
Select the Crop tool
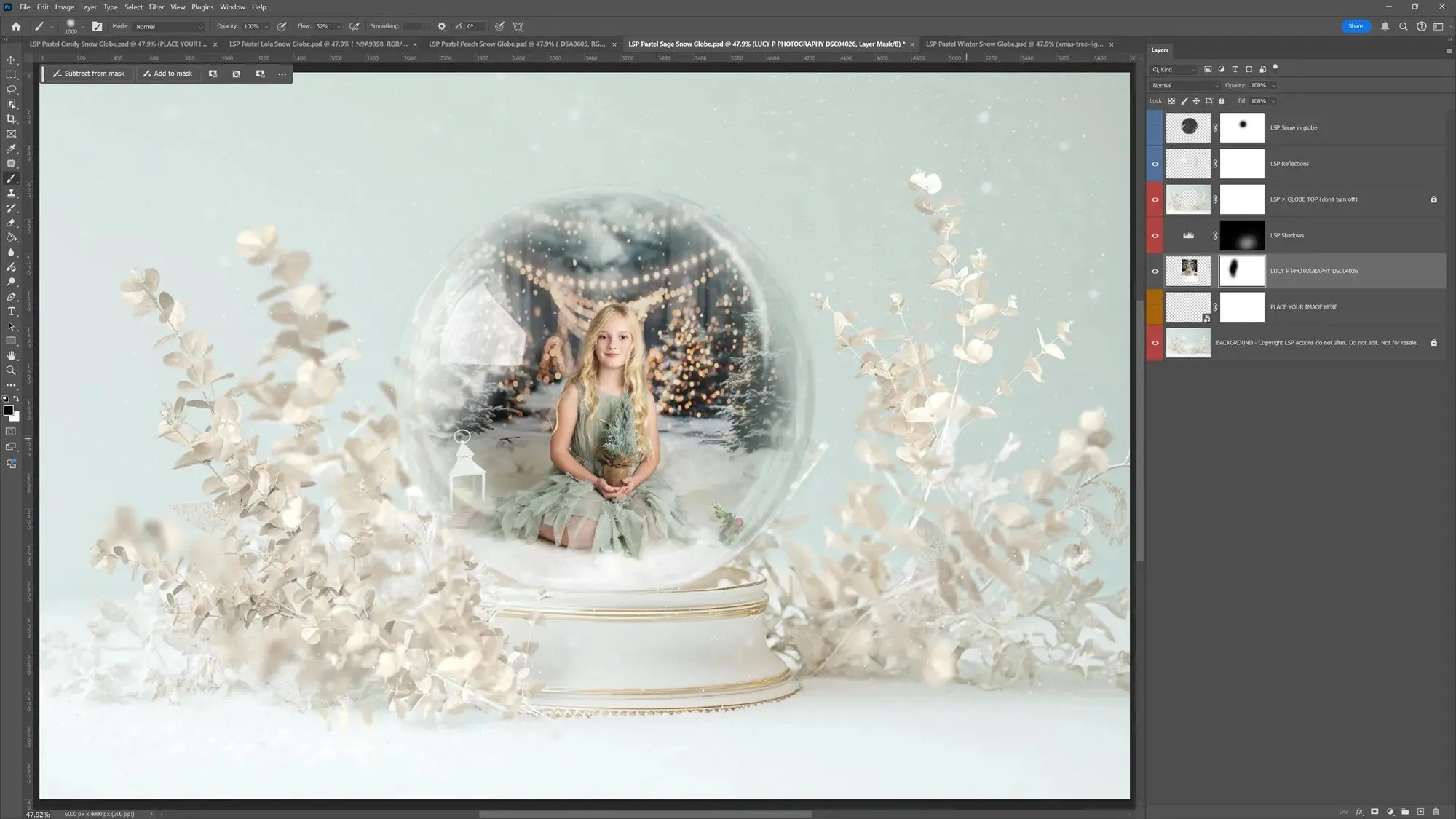(x=11, y=119)
